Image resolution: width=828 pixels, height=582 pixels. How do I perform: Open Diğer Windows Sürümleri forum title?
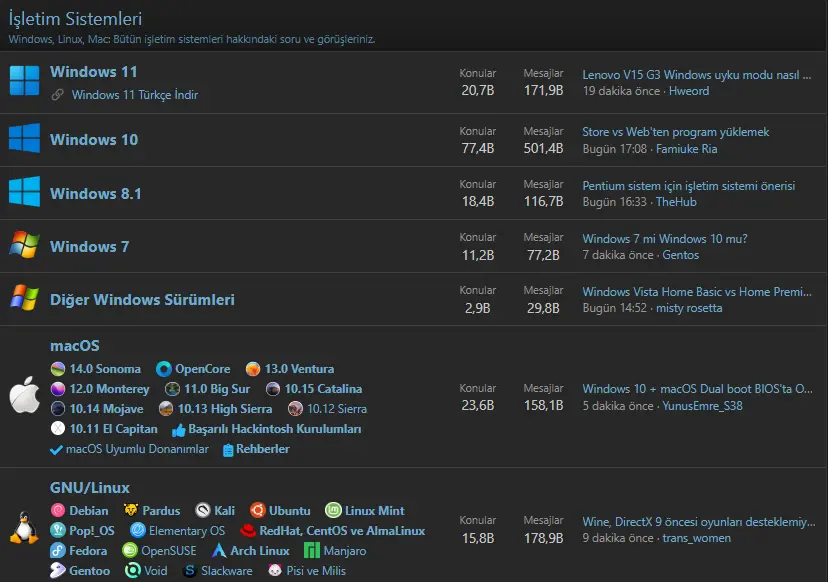point(142,299)
